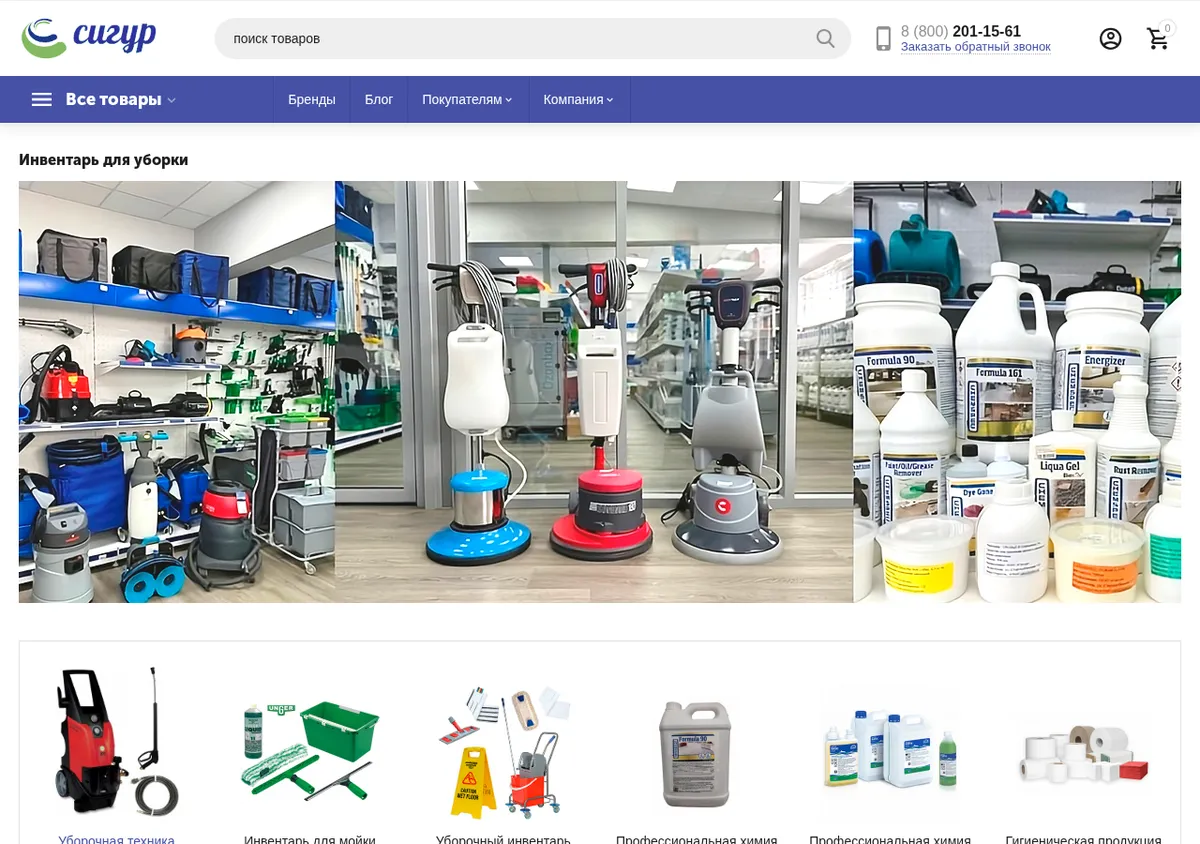Expand the Покупателям menu
This screenshot has height=844, width=1200.
[x=467, y=99]
